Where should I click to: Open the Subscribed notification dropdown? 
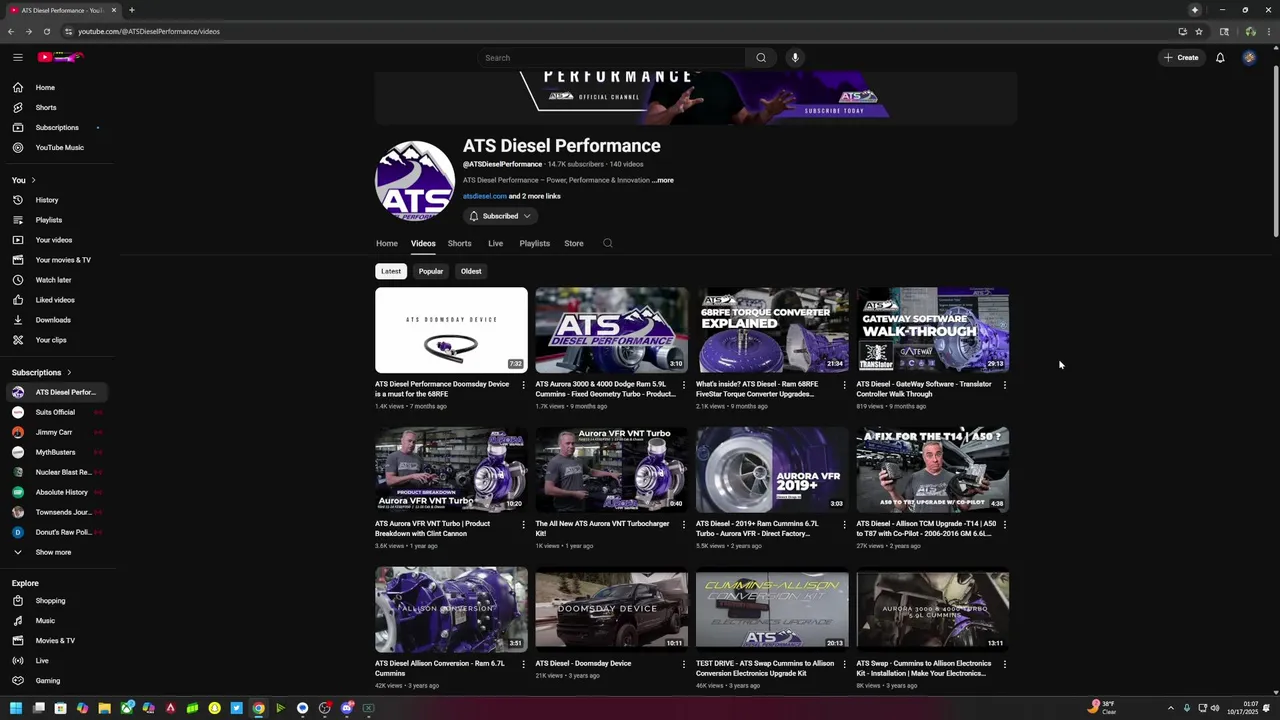pyautogui.click(x=500, y=216)
